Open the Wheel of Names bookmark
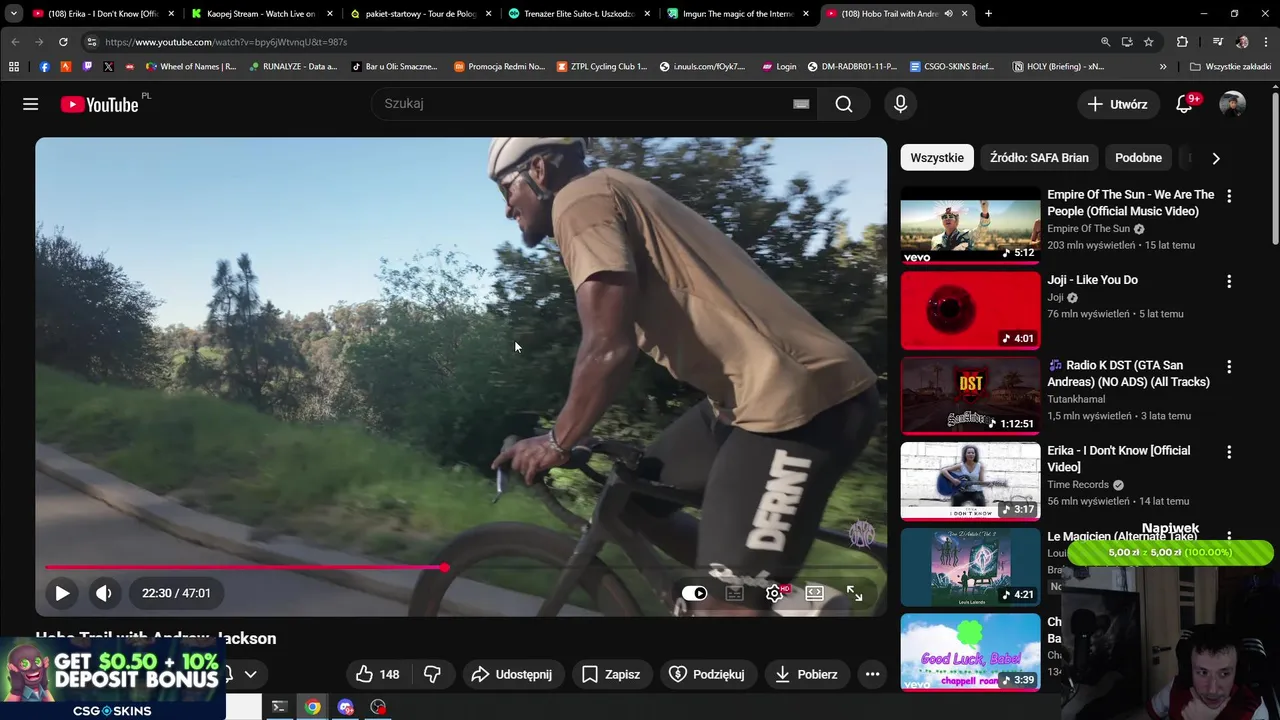Image resolution: width=1280 pixels, height=720 pixels. click(191, 67)
